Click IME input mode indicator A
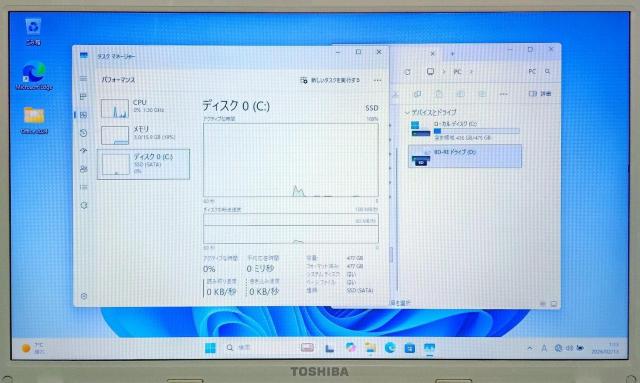Viewport: 640px width, 383px height. coord(544,348)
